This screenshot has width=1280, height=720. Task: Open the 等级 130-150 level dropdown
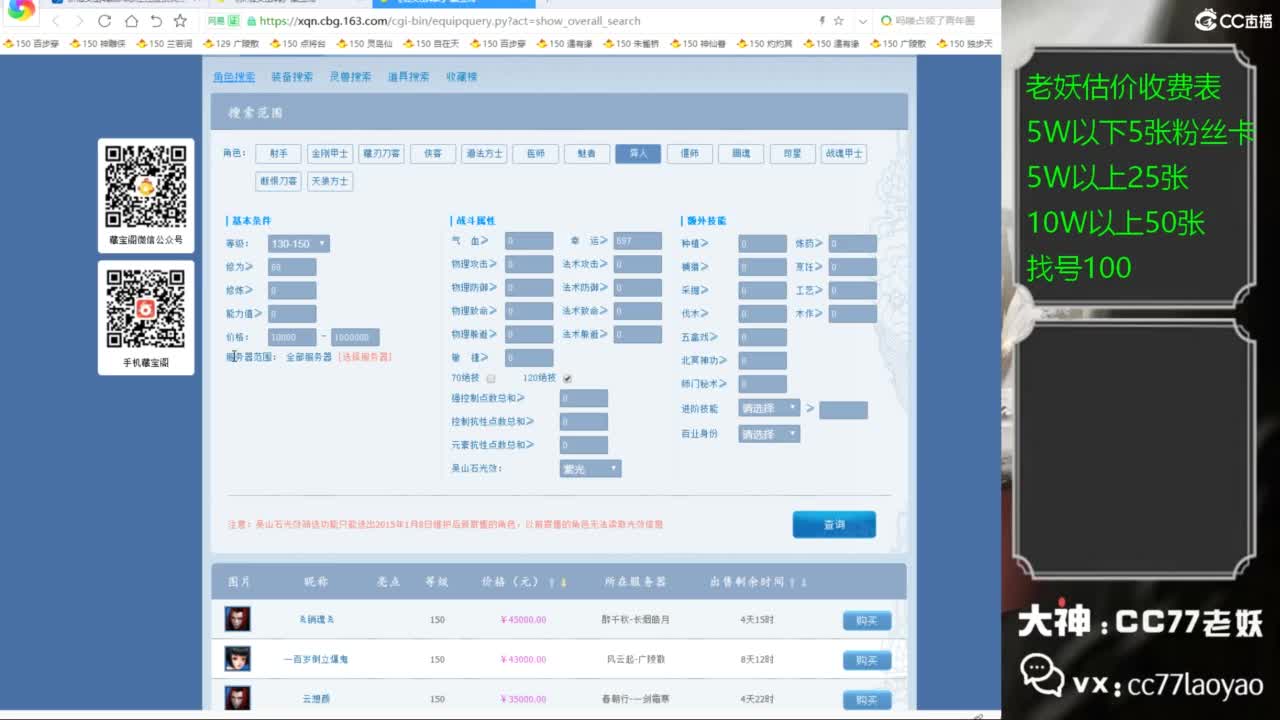(x=298, y=244)
